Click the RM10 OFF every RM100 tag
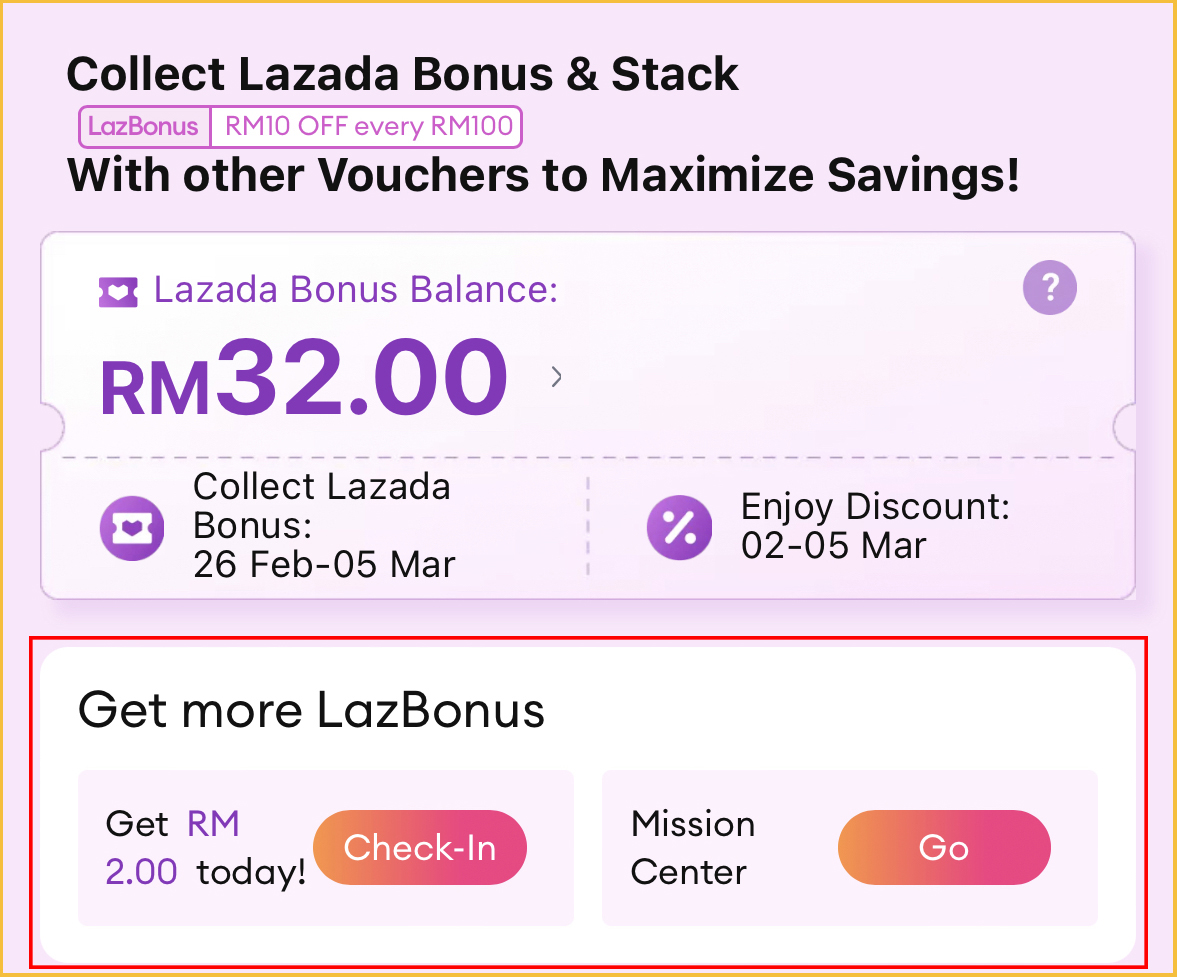This screenshot has height=977, width=1177. click(368, 127)
